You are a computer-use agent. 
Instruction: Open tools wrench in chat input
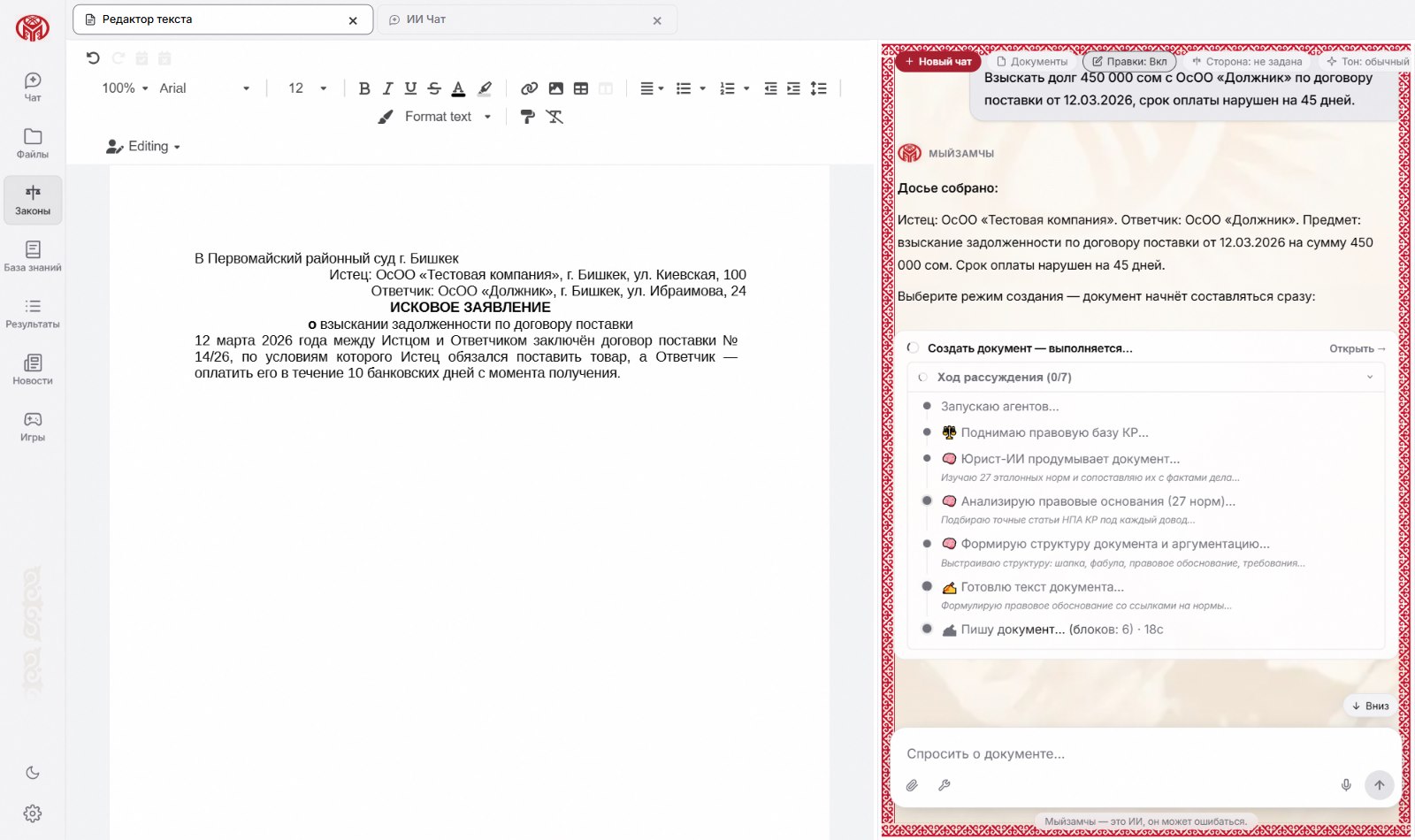(x=945, y=785)
